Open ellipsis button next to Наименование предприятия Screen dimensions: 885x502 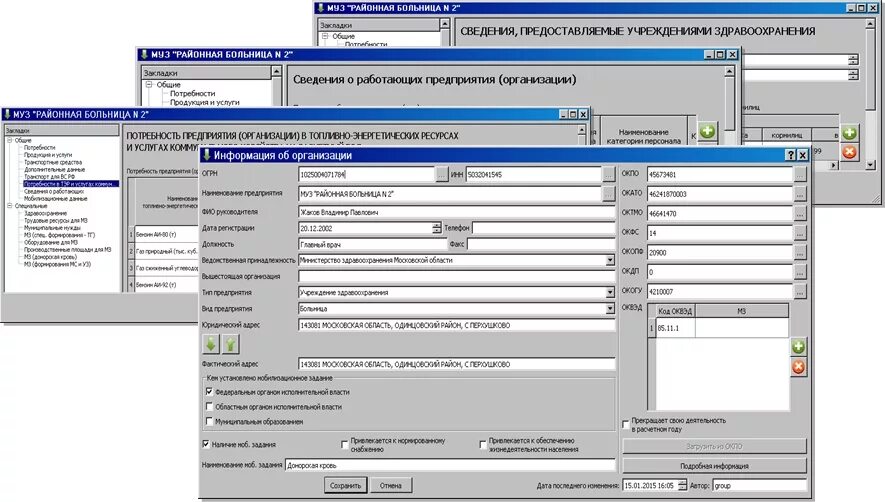tap(608, 194)
